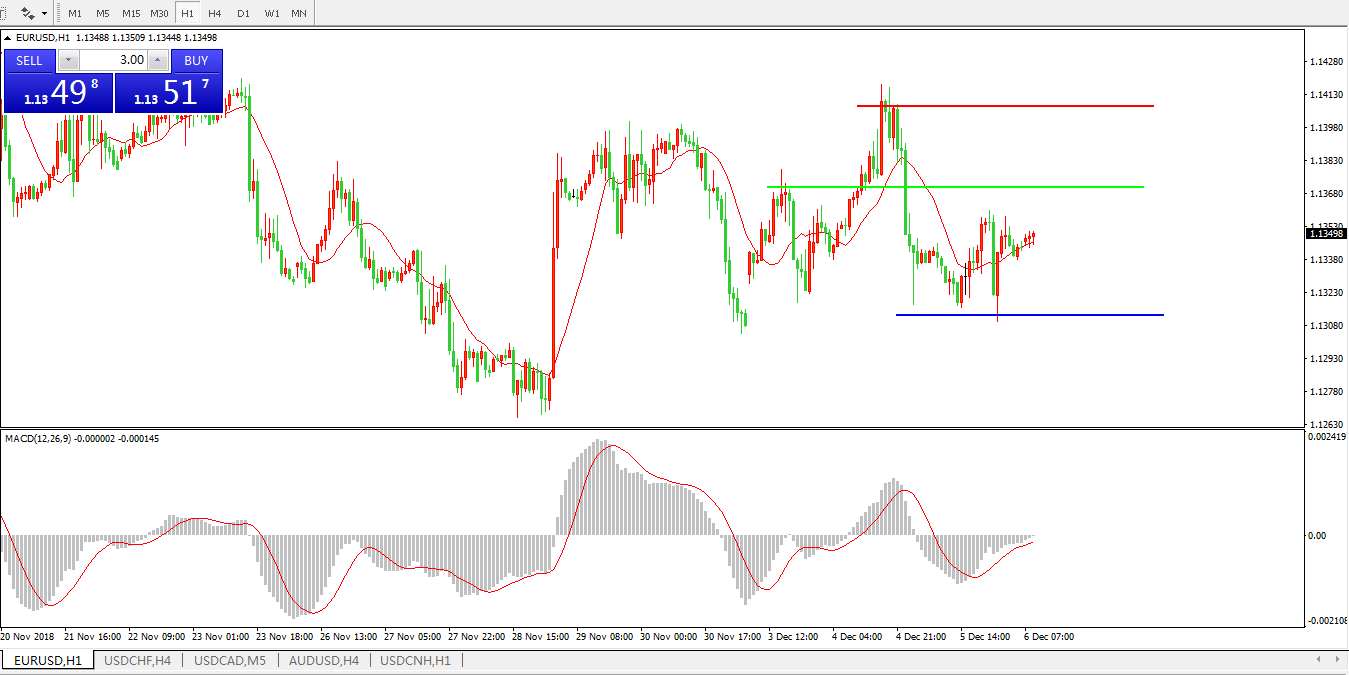Set chart period to W1

pyautogui.click(x=271, y=14)
